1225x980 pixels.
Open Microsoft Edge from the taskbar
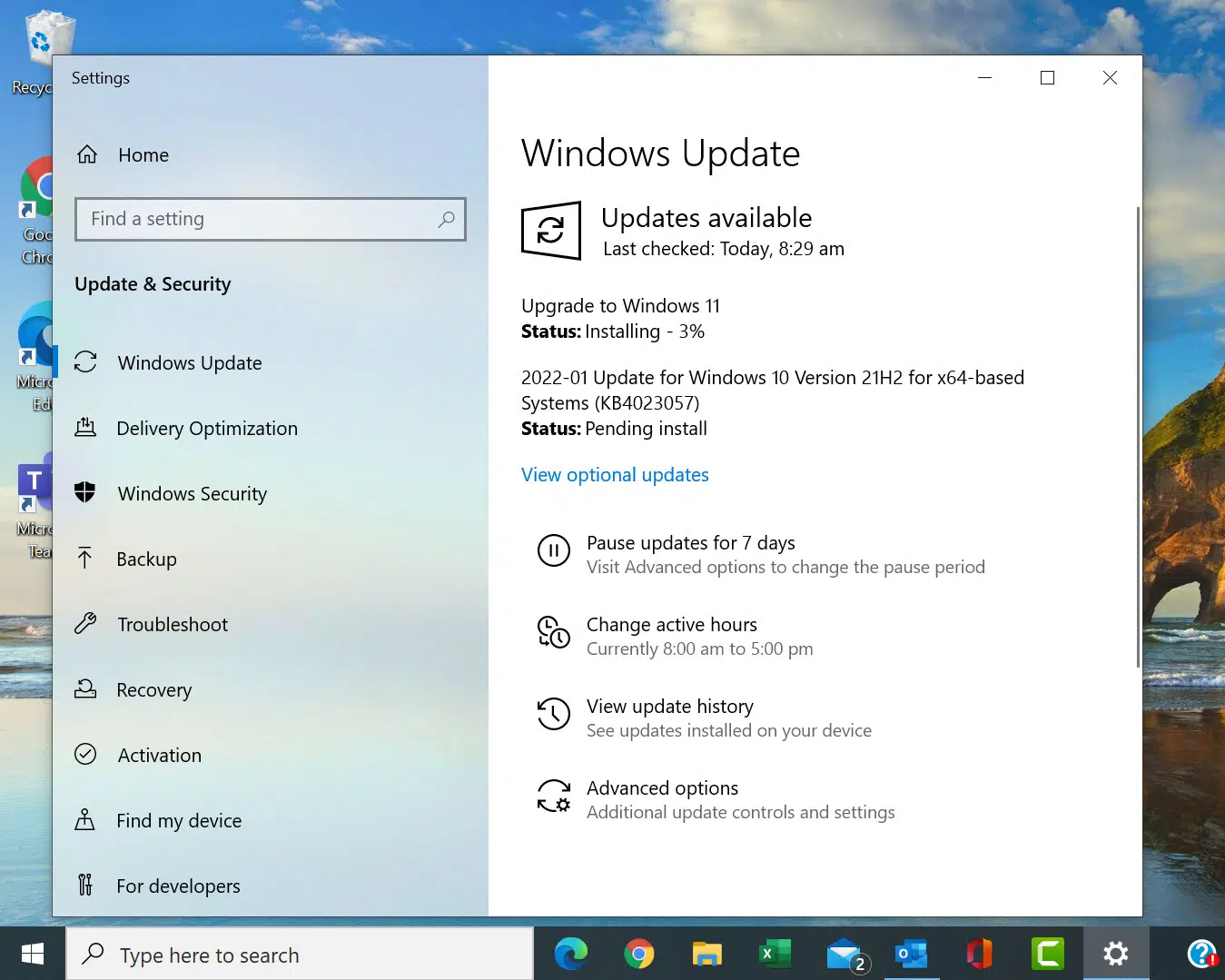pos(571,954)
